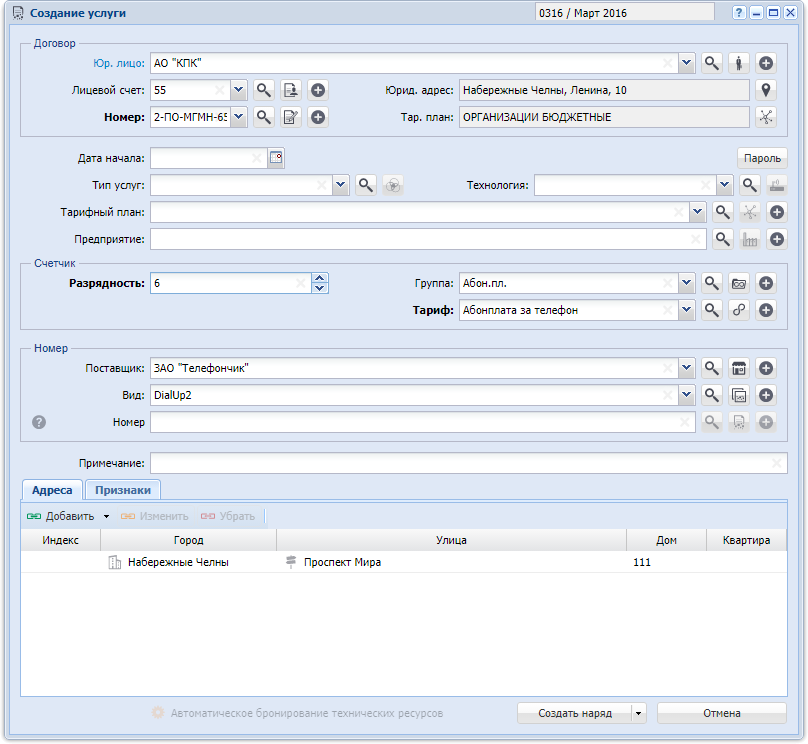The image size is (808, 744).
Task: Add new legal entity with plus icon
Action: coord(766,63)
